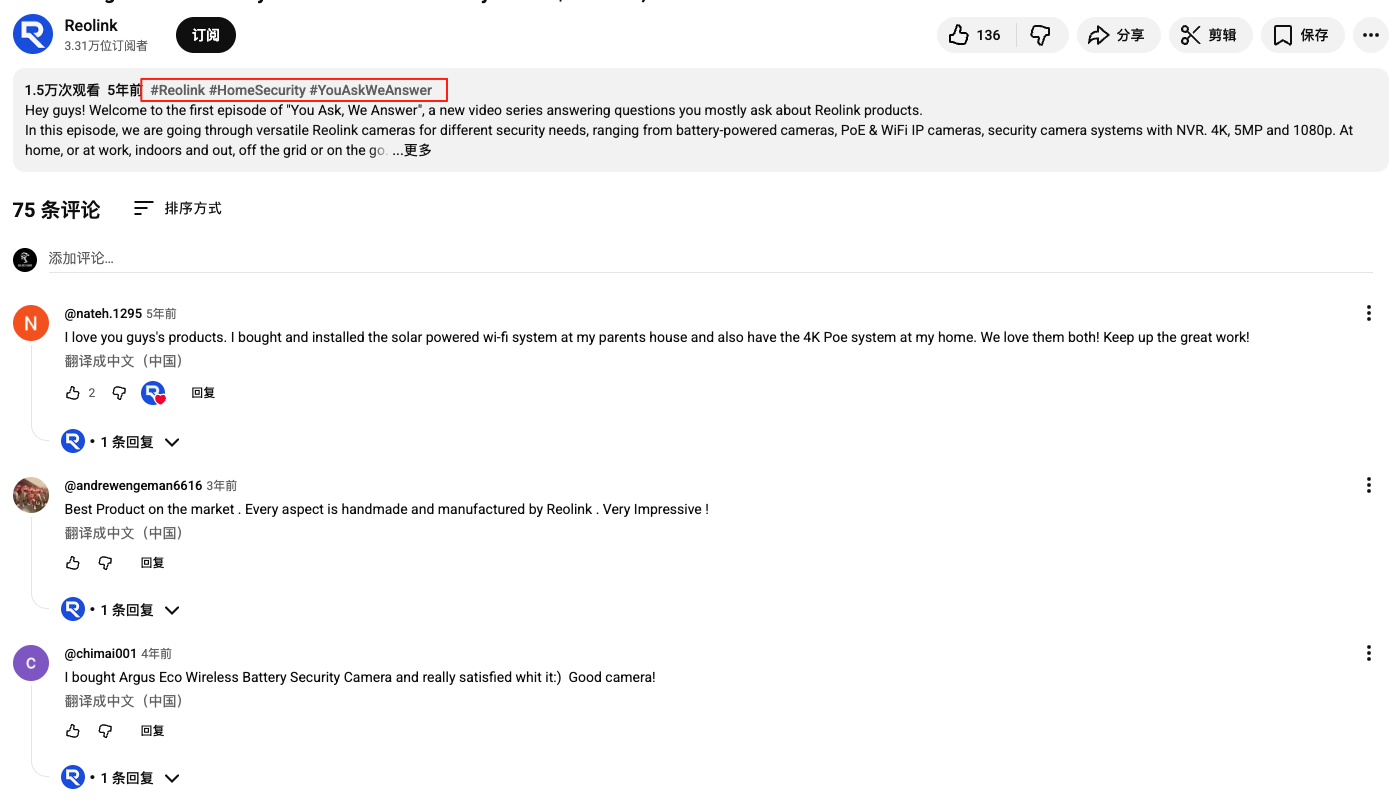The height and width of the screenshot is (810, 1400).
Task: Expand description with ...更多
Action: (412, 150)
